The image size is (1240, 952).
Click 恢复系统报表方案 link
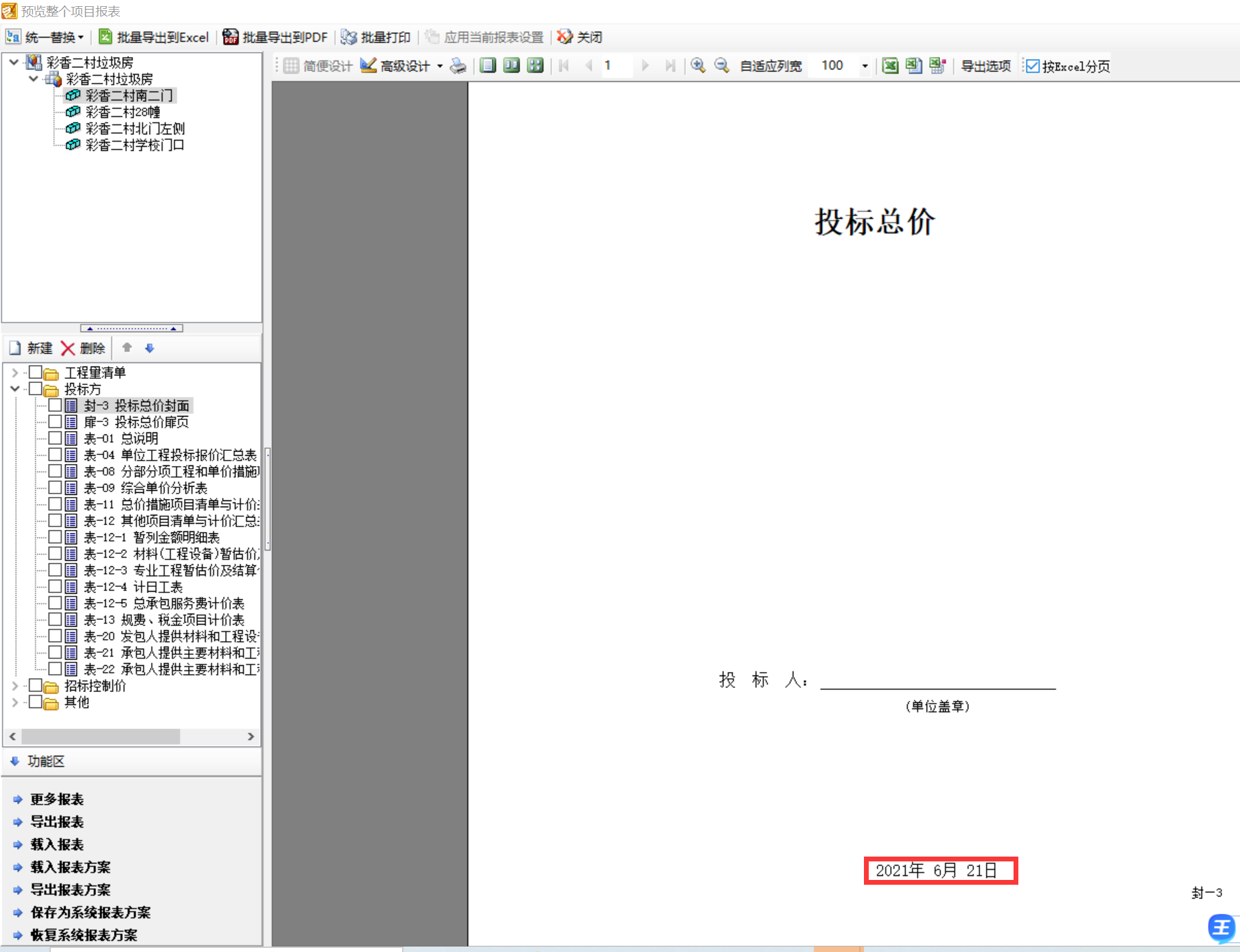(84, 936)
